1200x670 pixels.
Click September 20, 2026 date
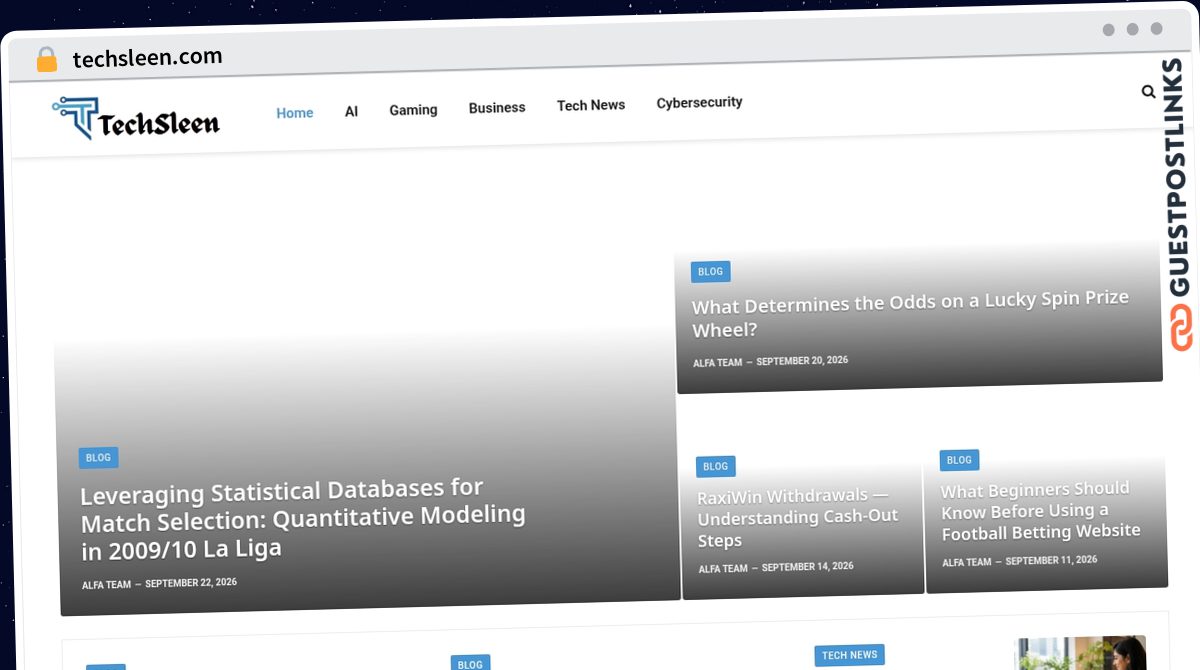pos(802,361)
